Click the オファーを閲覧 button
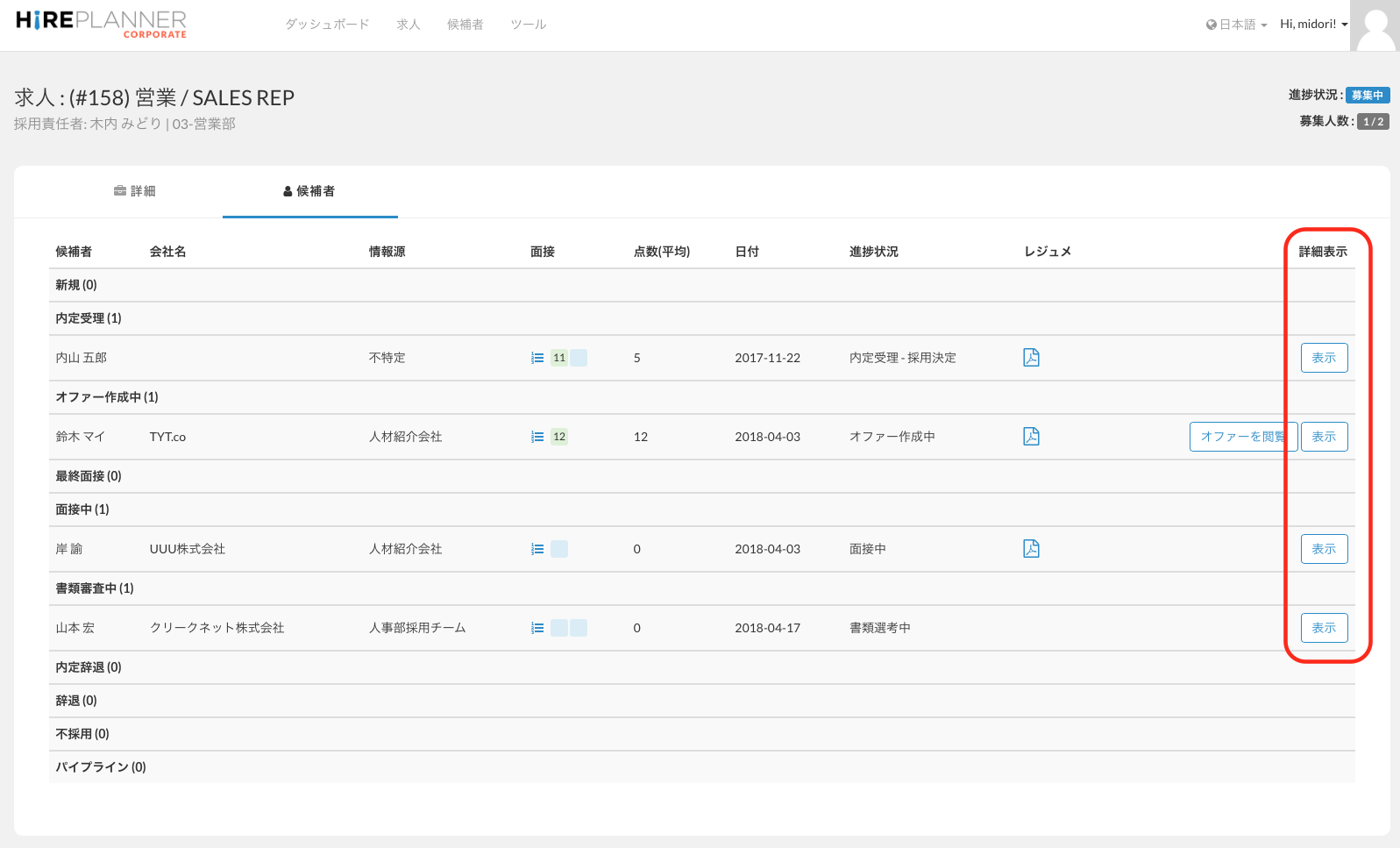 (x=1240, y=437)
